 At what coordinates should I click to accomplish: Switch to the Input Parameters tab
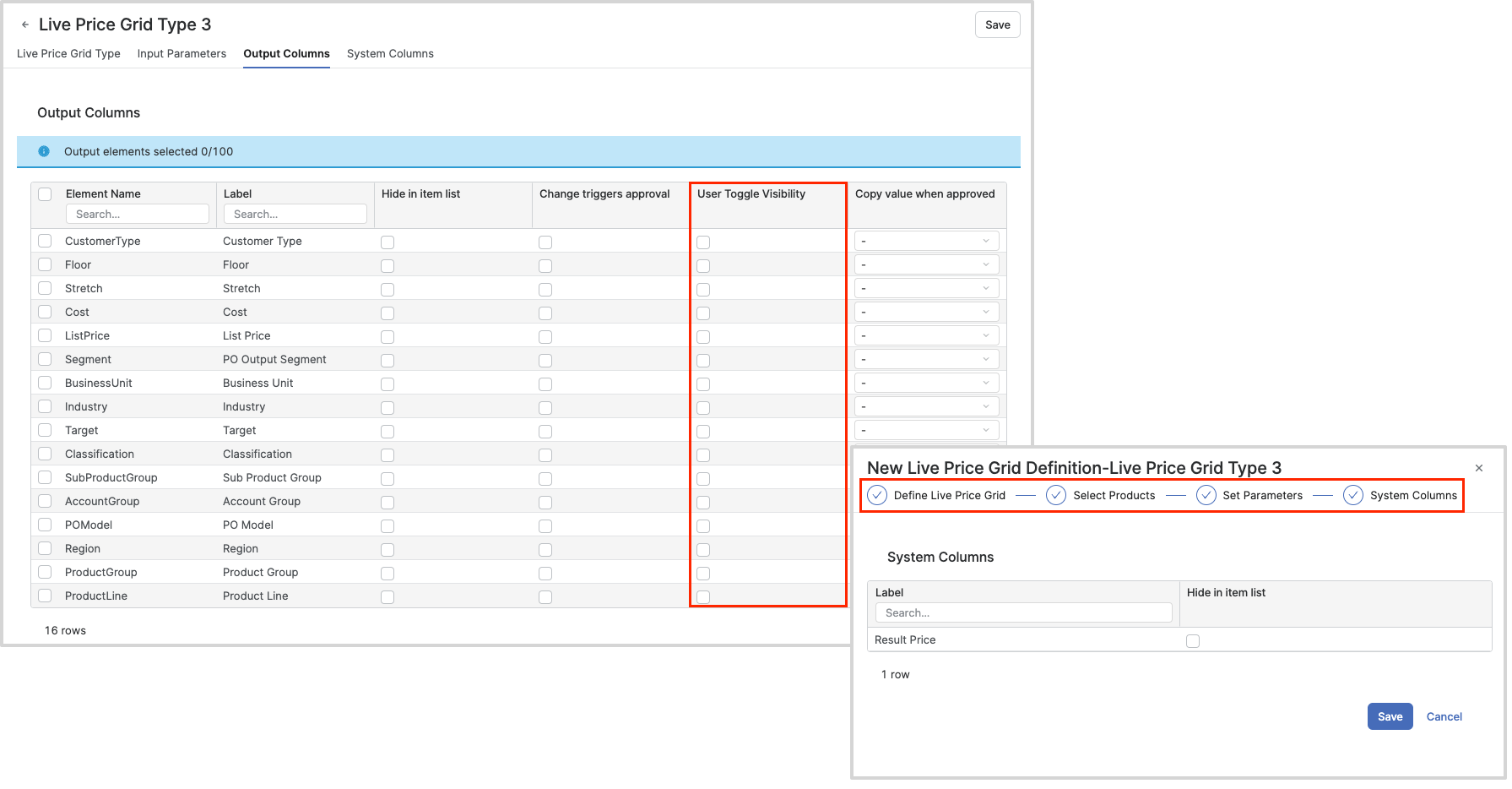pos(182,53)
